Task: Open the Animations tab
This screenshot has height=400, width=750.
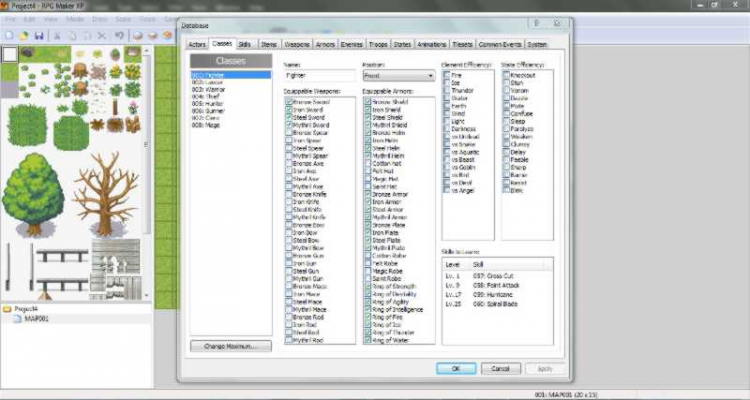Action: tap(431, 44)
